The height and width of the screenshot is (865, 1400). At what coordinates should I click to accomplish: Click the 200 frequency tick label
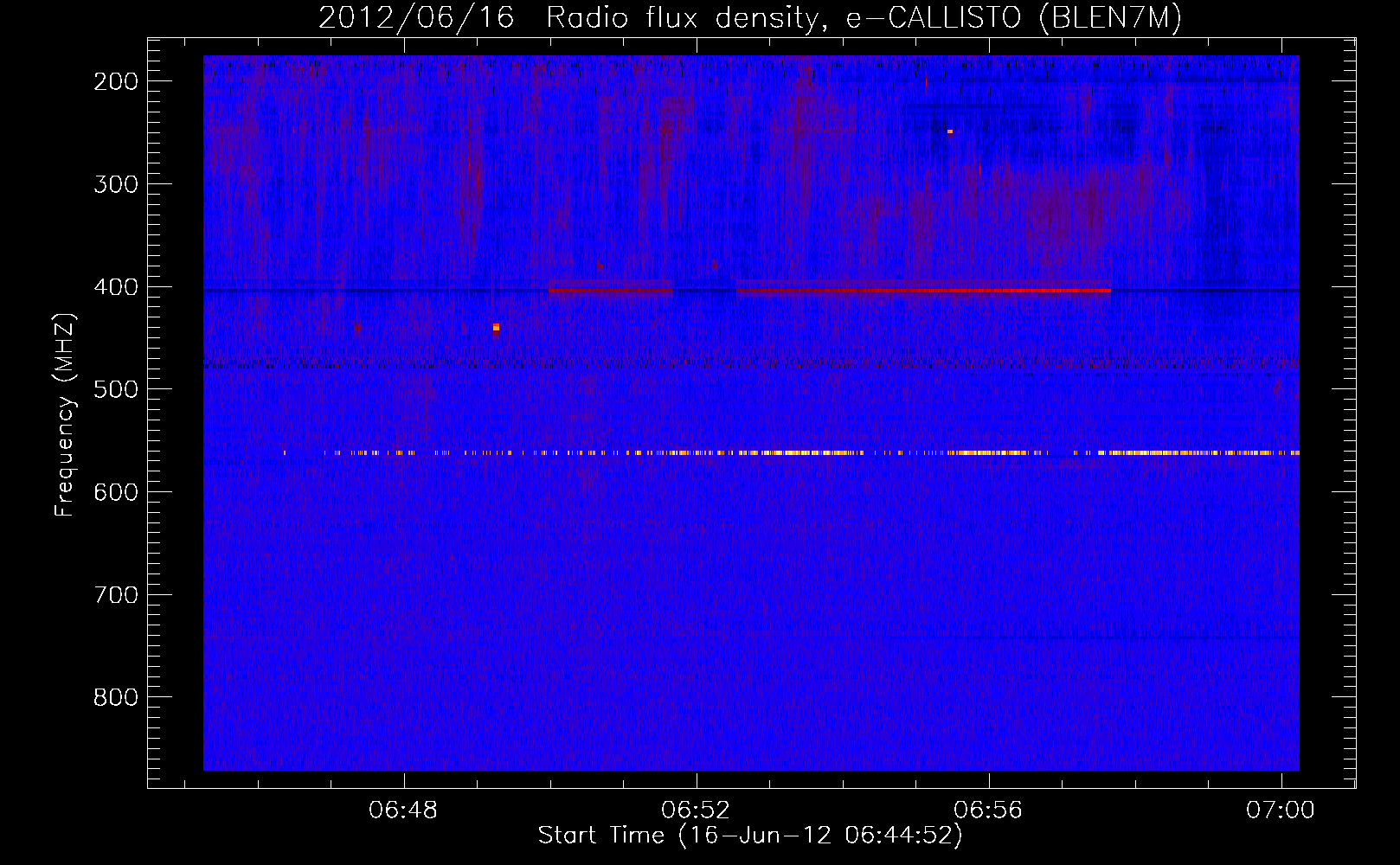116,81
